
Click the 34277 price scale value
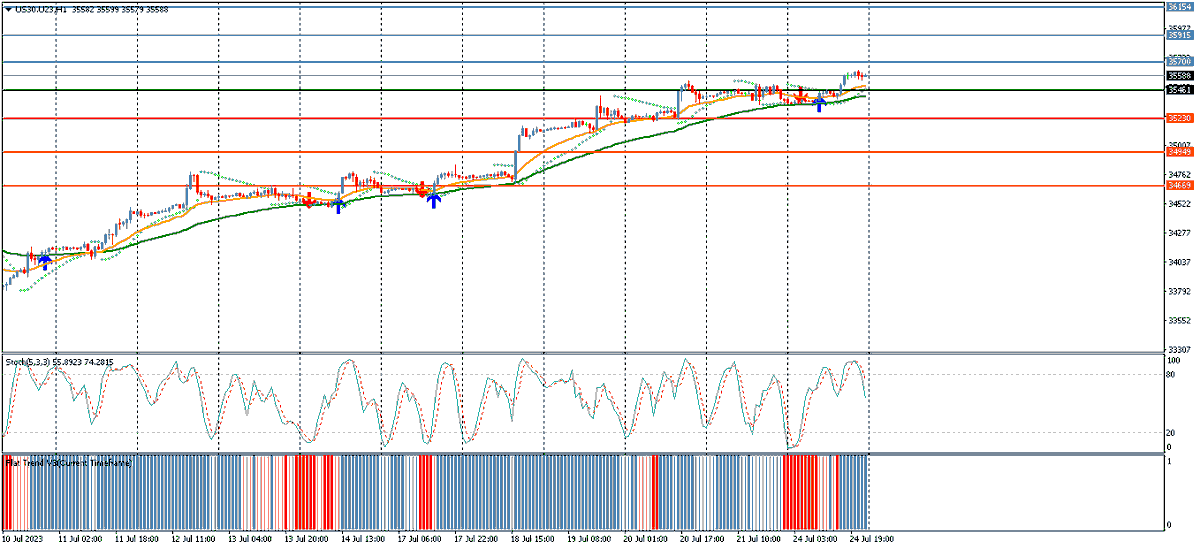[x=1179, y=233]
